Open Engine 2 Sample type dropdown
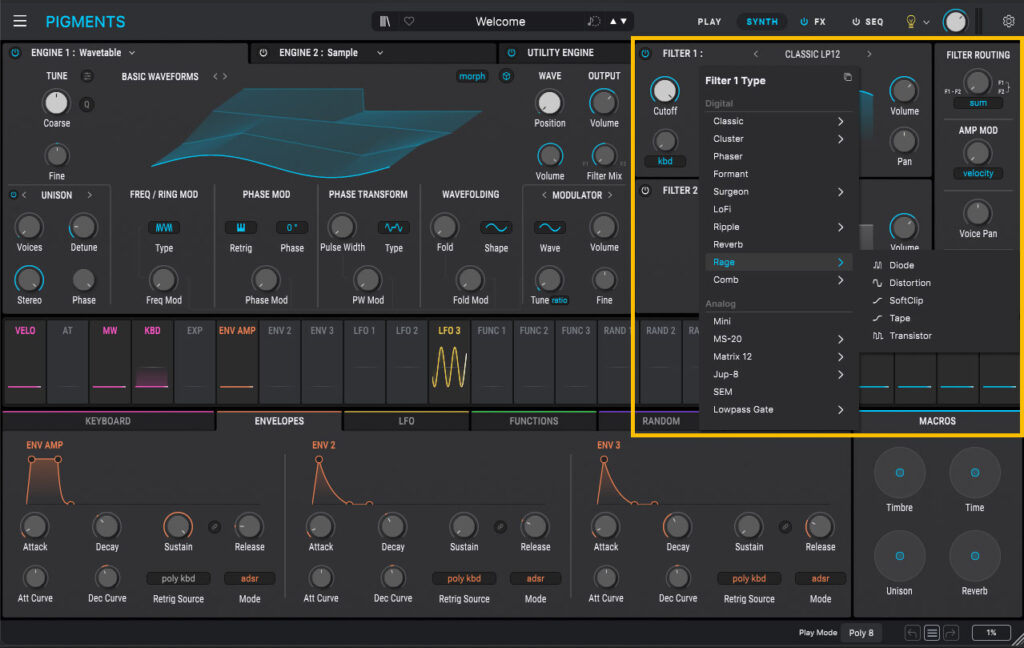The width and height of the screenshot is (1024, 648). pyautogui.click(x=380, y=53)
